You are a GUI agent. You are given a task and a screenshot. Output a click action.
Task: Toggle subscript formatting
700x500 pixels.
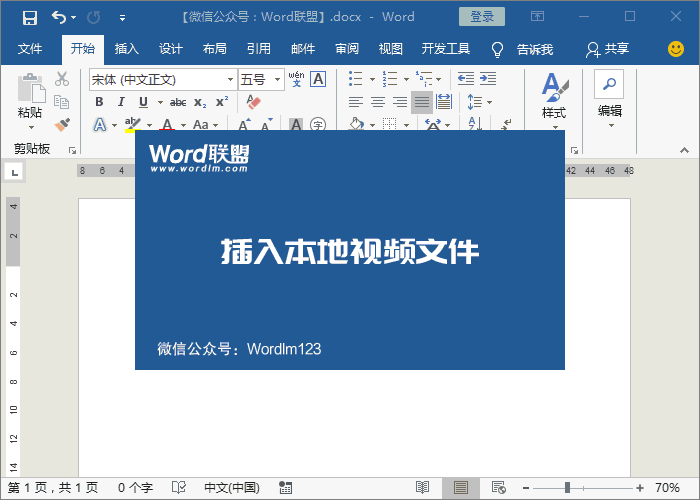click(x=200, y=102)
